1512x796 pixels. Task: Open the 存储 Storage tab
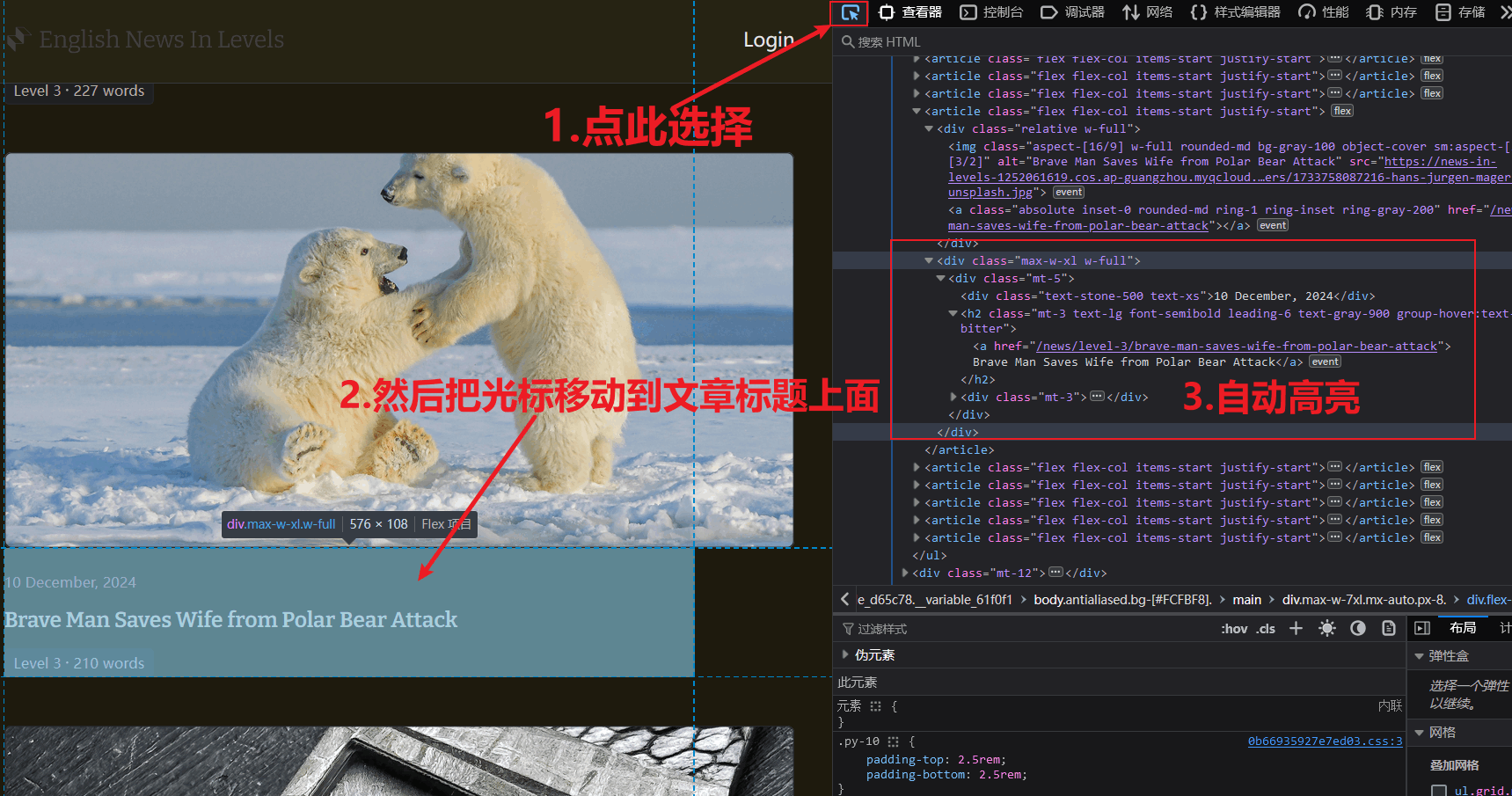pos(1460,12)
